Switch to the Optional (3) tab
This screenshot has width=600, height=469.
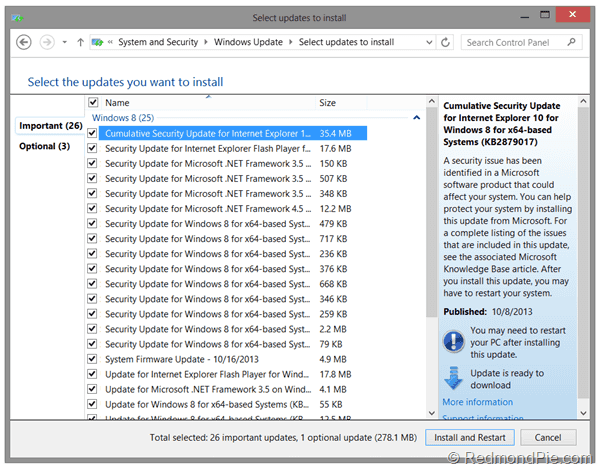pyautogui.click(x=44, y=146)
